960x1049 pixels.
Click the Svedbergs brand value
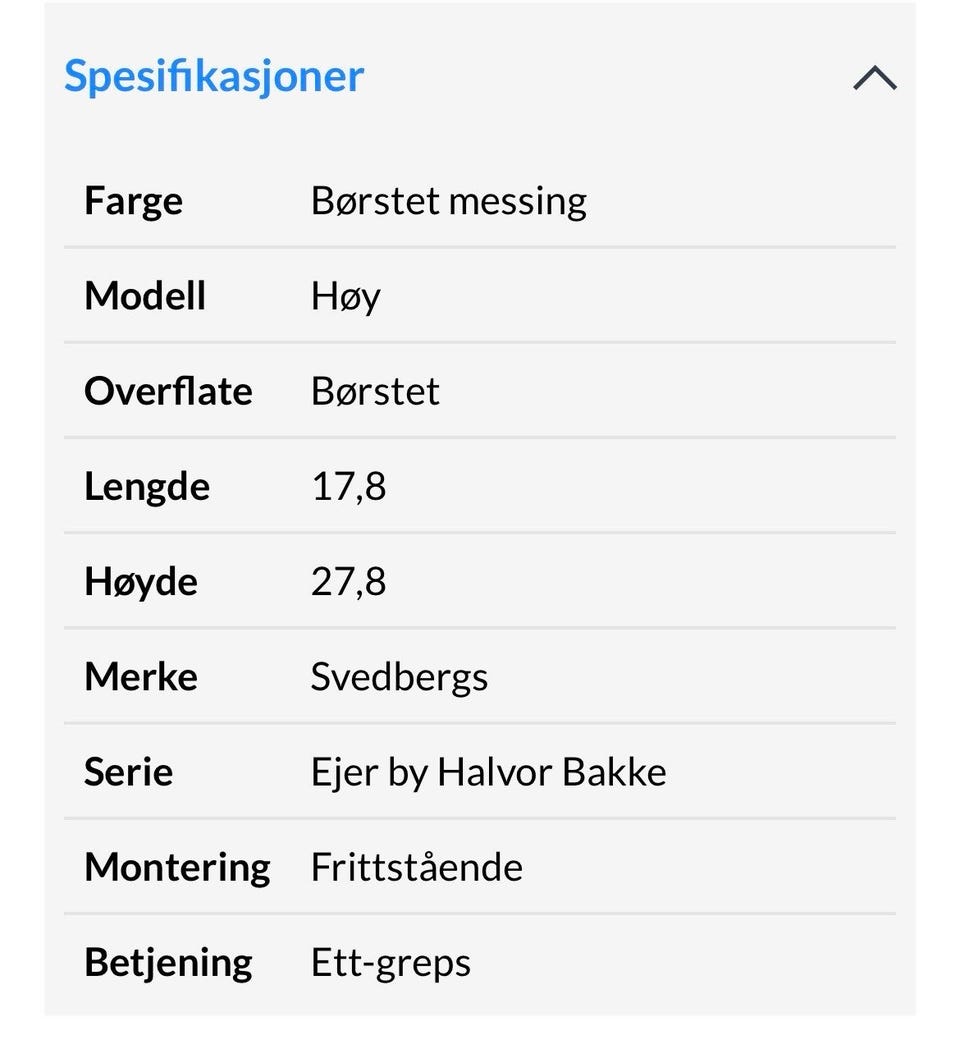point(399,677)
